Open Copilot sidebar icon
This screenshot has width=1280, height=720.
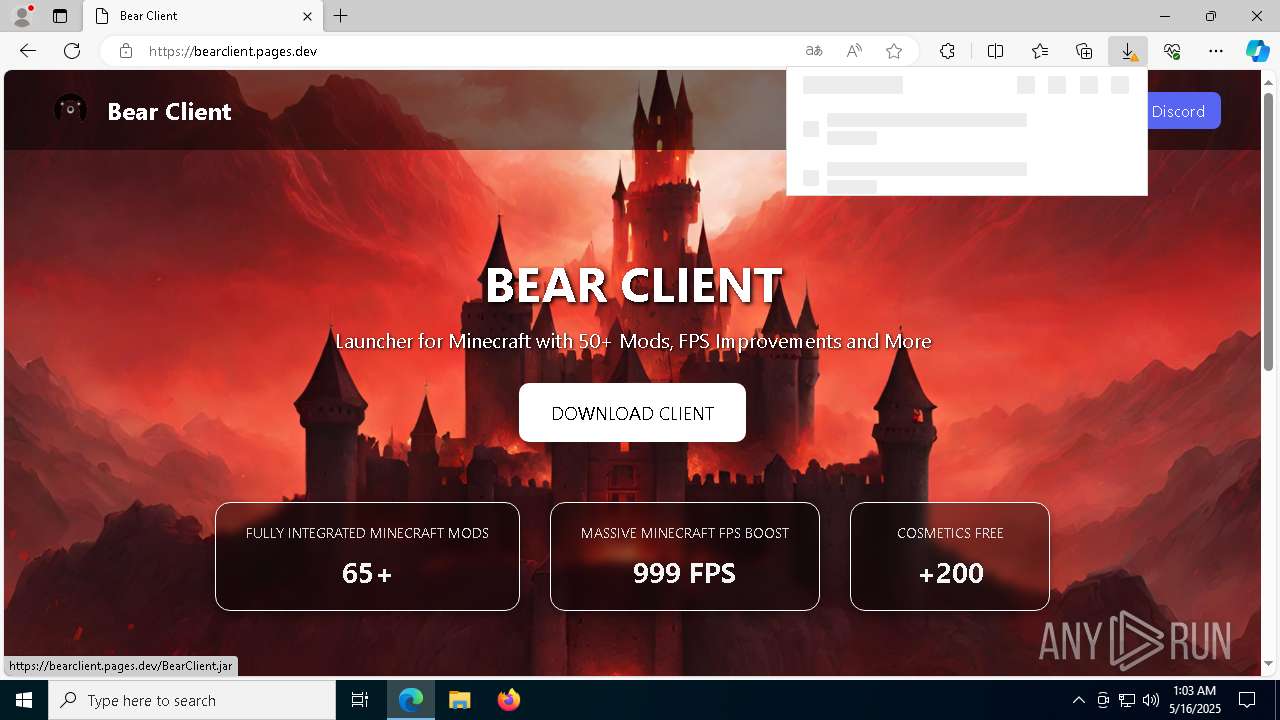click(1257, 51)
